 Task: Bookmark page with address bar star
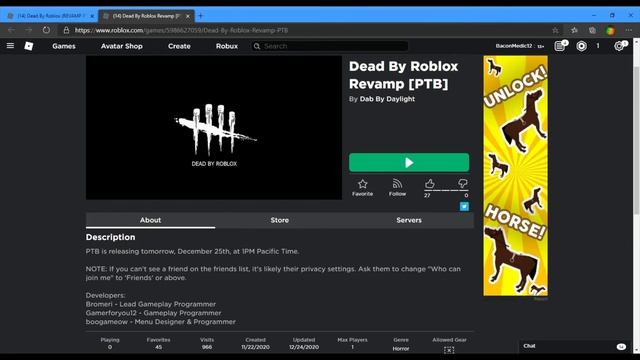(x=555, y=30)
